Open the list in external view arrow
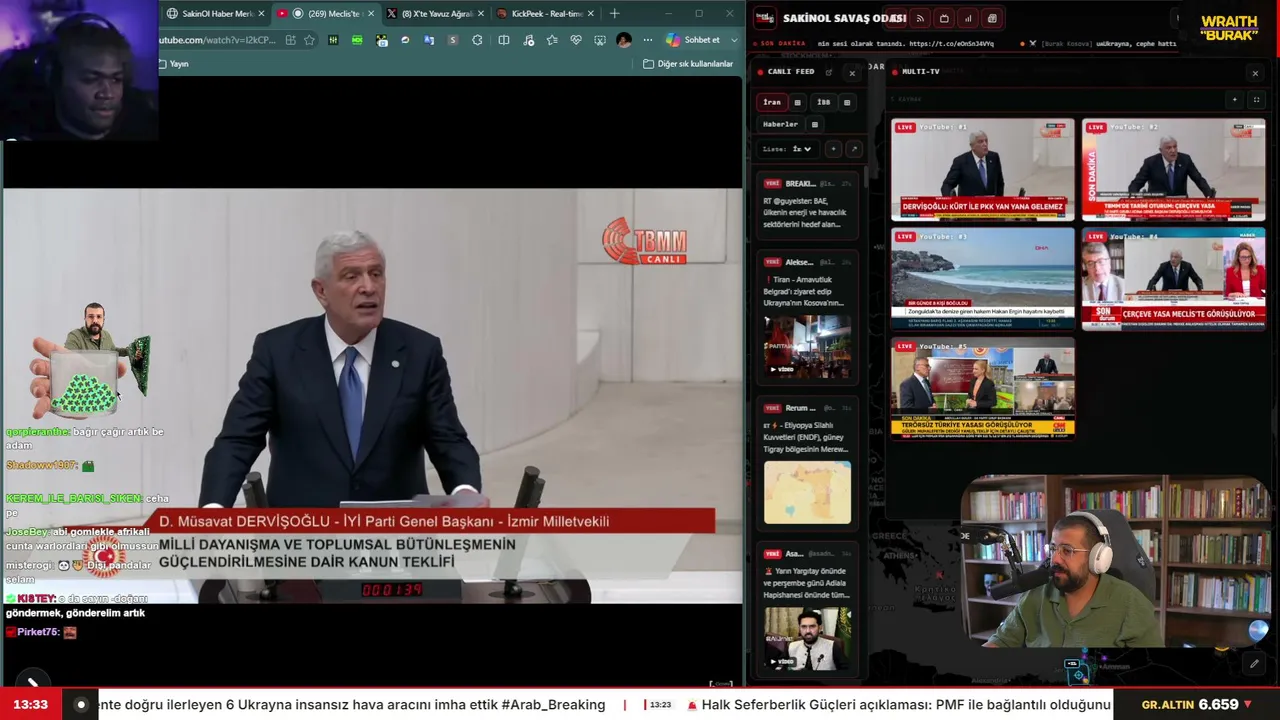Viewport: 1280px width, 720px height. pyautogui.click(x=853, y=149)
